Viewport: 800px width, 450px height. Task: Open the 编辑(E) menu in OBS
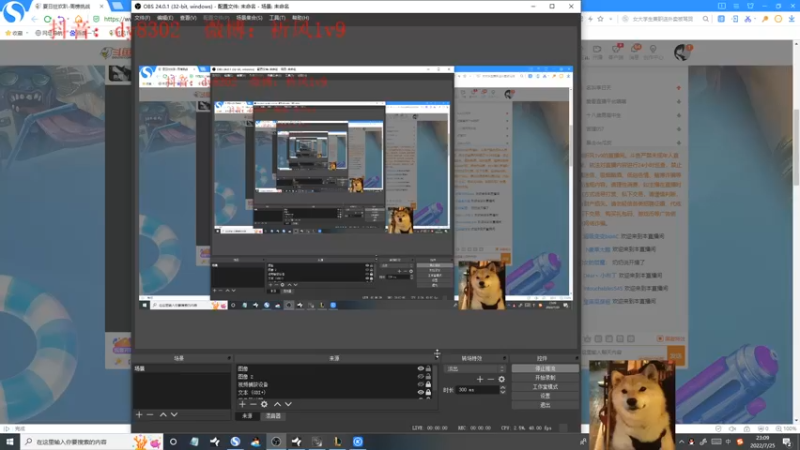[x=165, y=18]
